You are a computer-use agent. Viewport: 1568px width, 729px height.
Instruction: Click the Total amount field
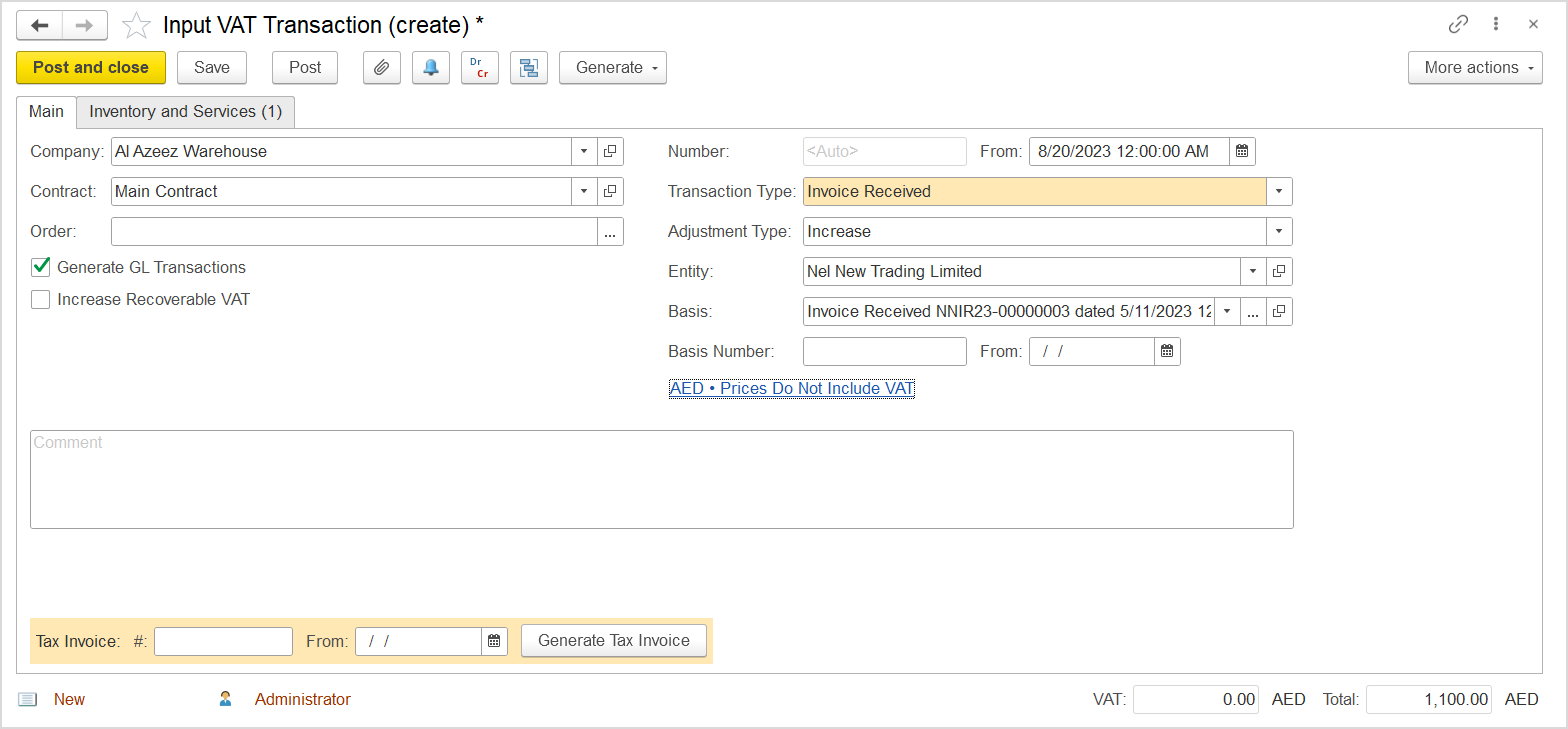[1429, 700]
